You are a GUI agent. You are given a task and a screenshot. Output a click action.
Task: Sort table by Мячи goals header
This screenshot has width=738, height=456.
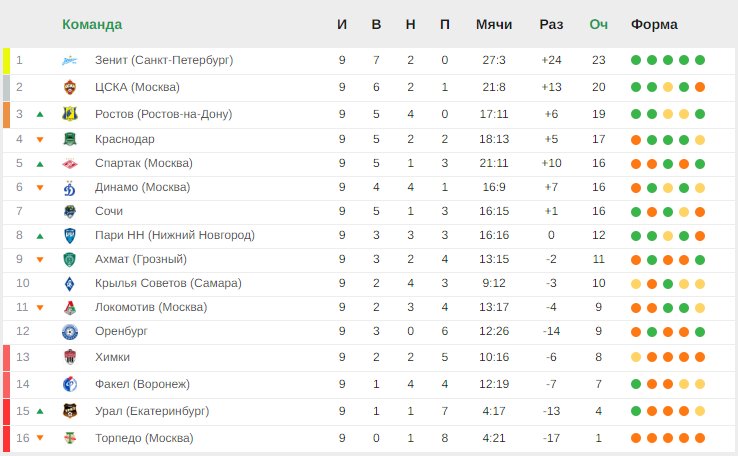coord(494,24)
